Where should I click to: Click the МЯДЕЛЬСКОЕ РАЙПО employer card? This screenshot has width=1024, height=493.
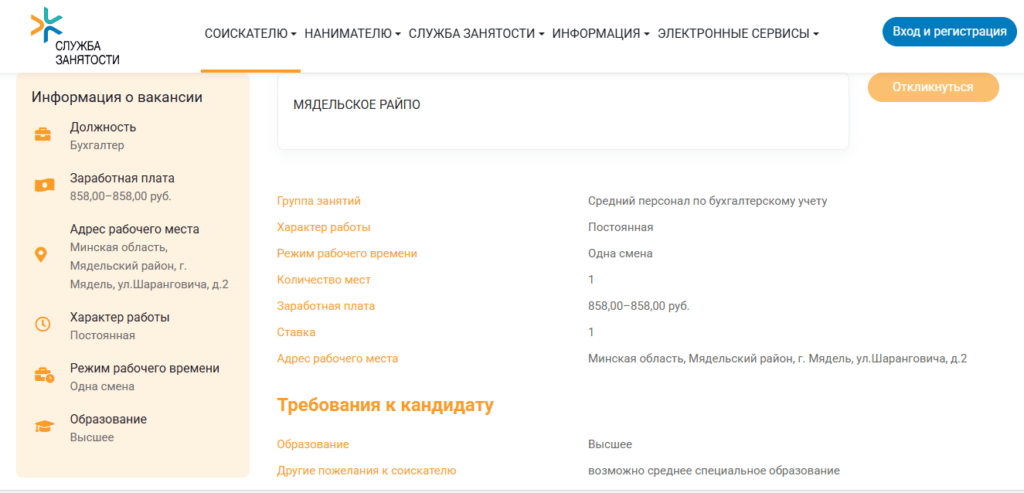point(563,110)
